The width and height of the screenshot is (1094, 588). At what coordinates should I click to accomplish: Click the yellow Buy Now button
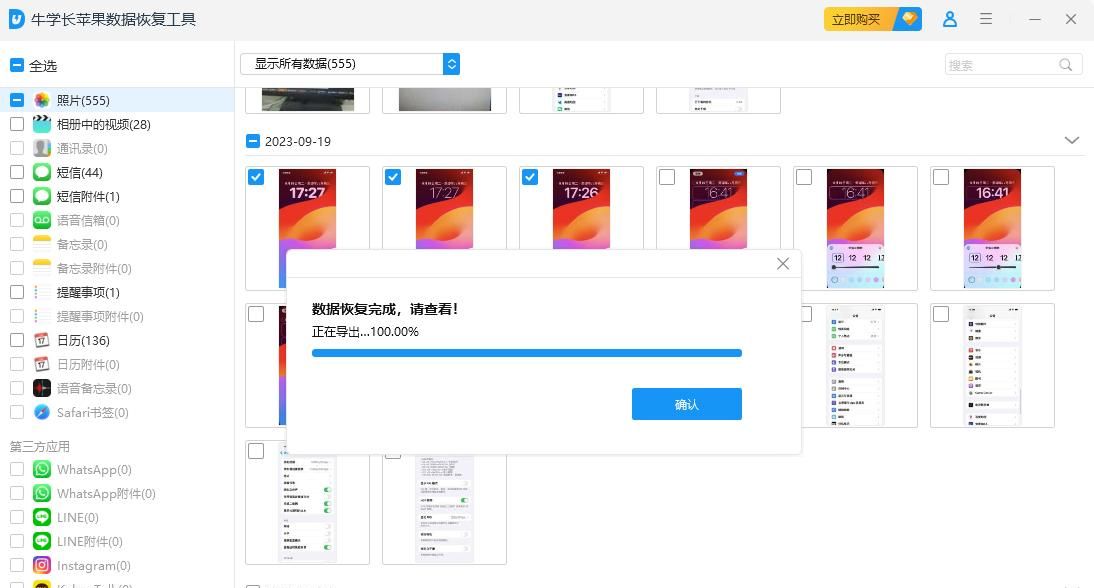pos(859,19)
